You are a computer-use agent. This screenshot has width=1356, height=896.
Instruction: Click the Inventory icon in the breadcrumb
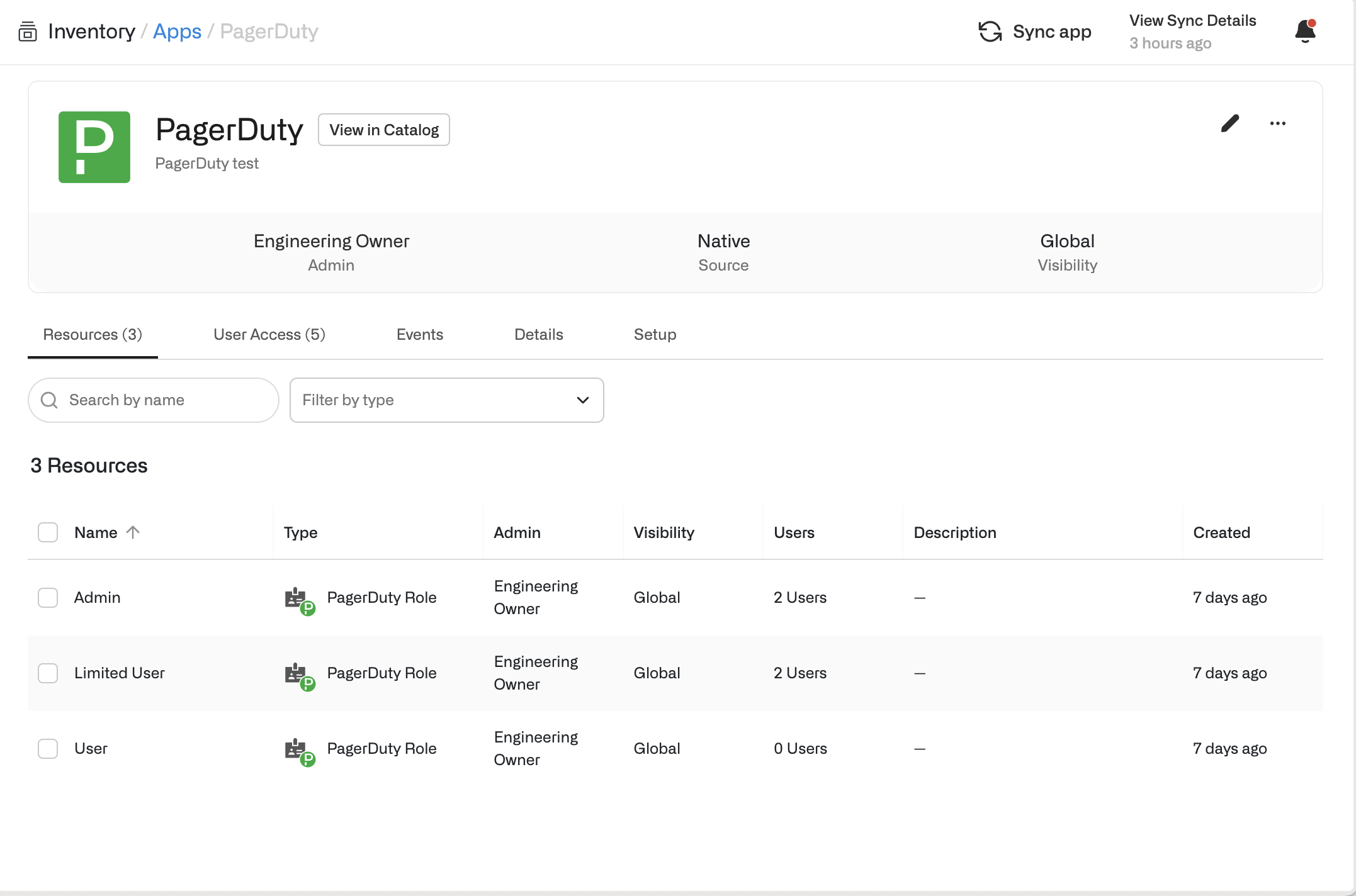(27, 31)
